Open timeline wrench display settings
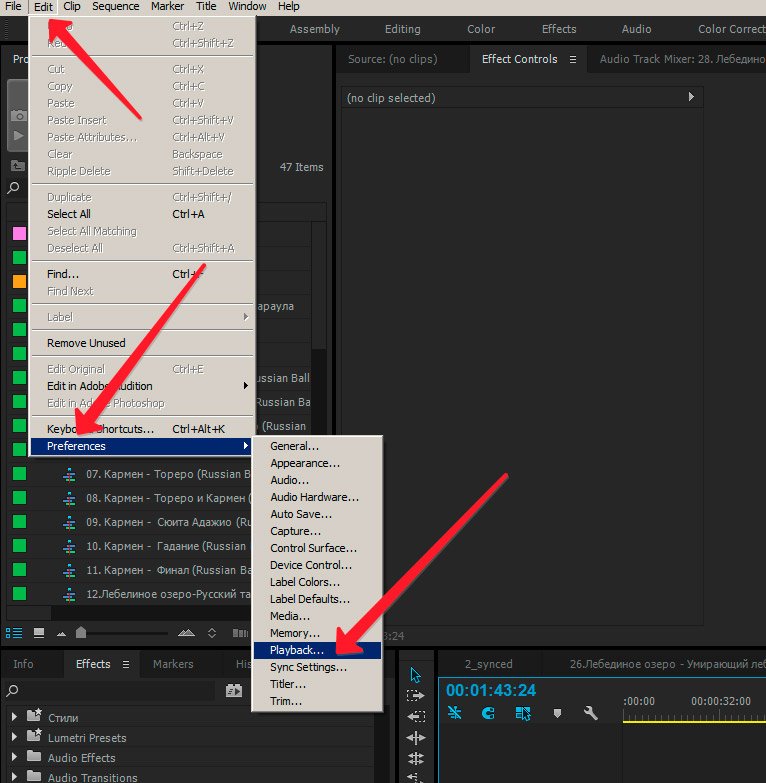This screenshot has width=766, height=783. tap(590, 713)
